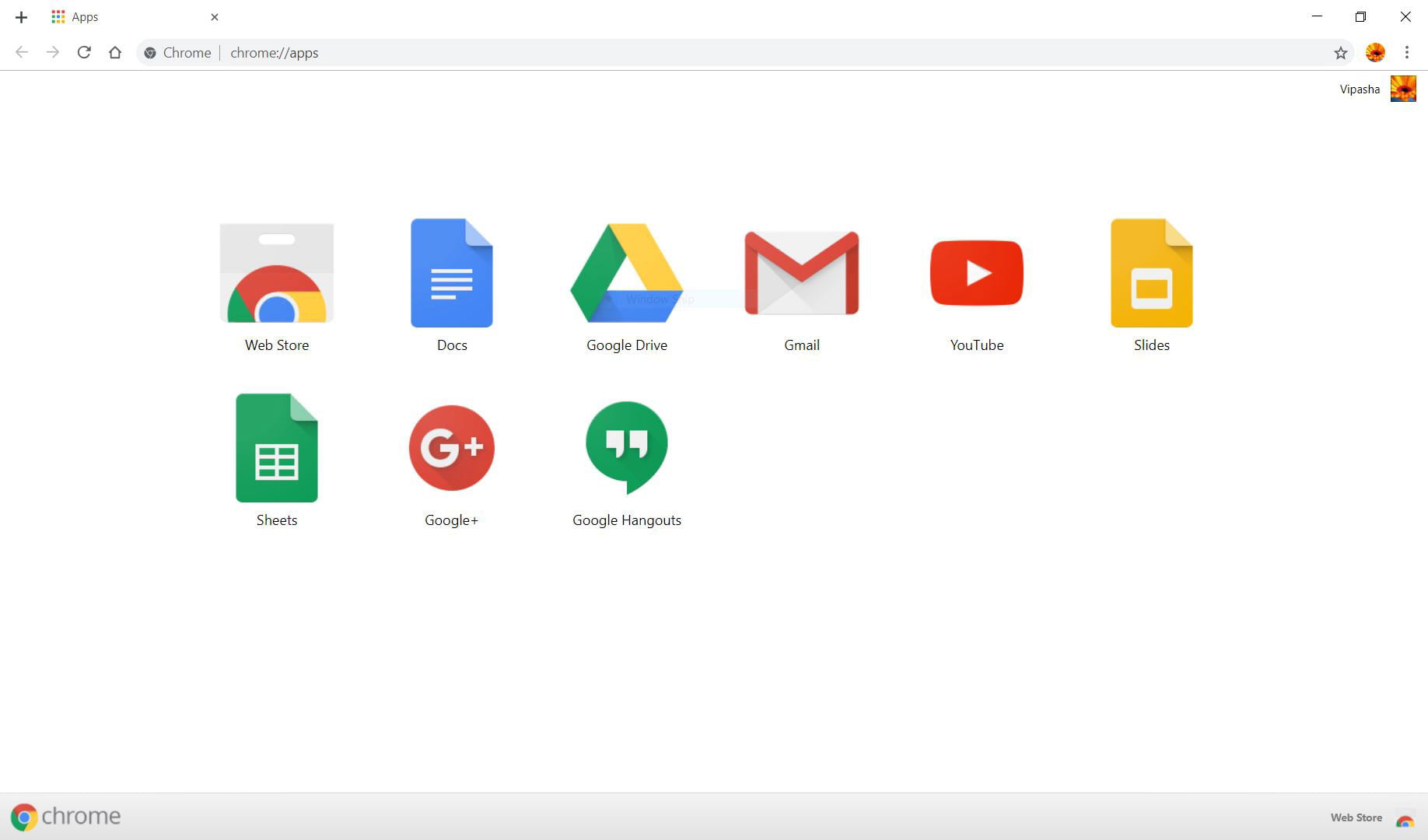Launch the Gmail app
Screen dimensions: 1428x840
click(x=802, y=273)
